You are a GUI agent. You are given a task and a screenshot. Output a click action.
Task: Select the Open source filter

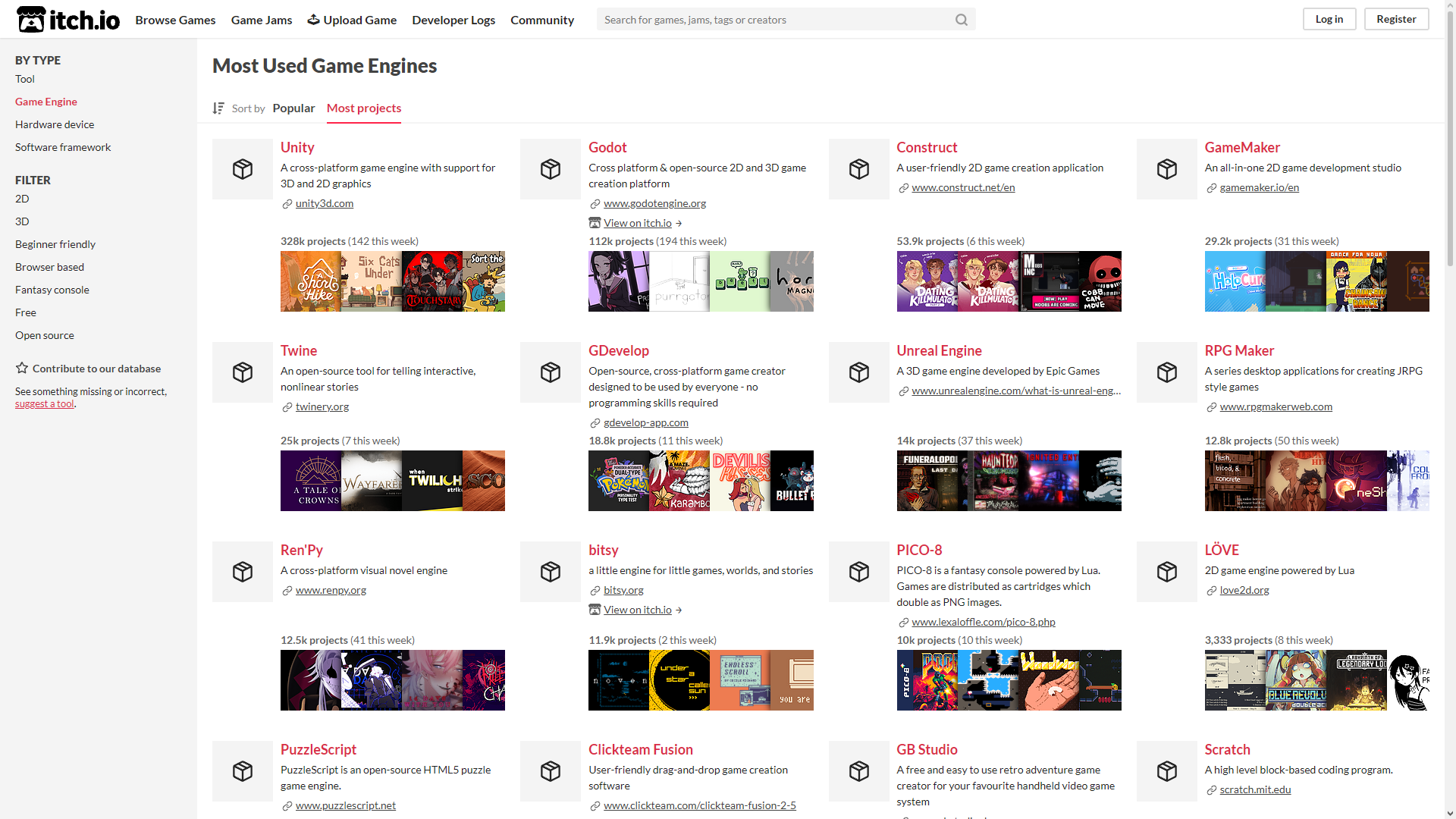coord(45,335)
